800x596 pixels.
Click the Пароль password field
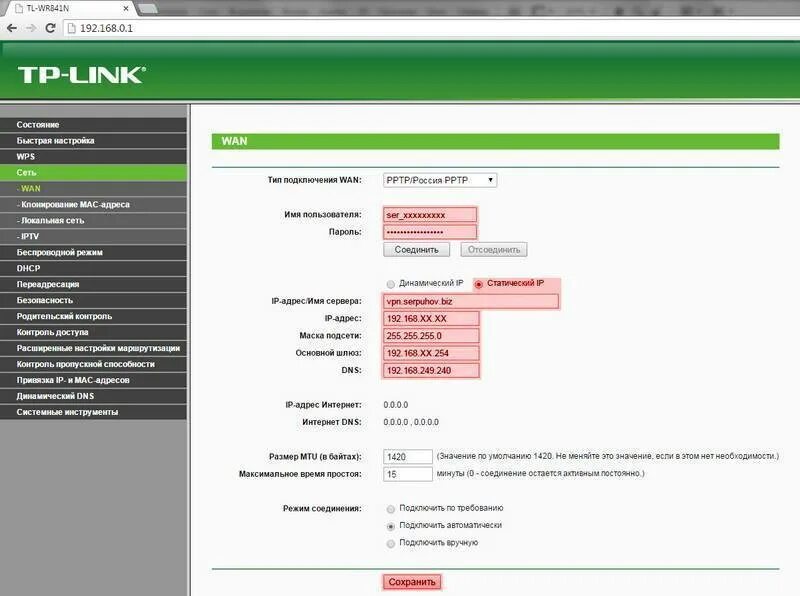point(430,232)
